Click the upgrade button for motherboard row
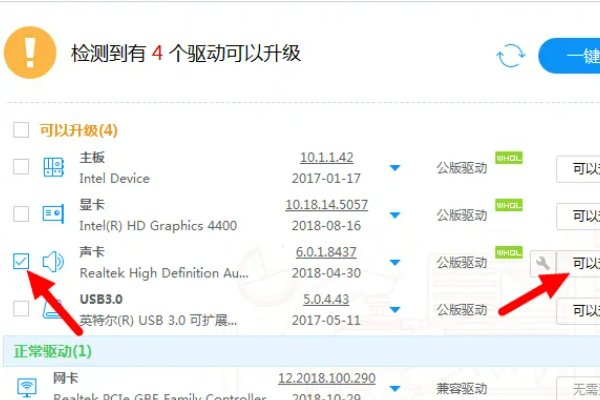The image size is (600, 400). pos(578,169)
